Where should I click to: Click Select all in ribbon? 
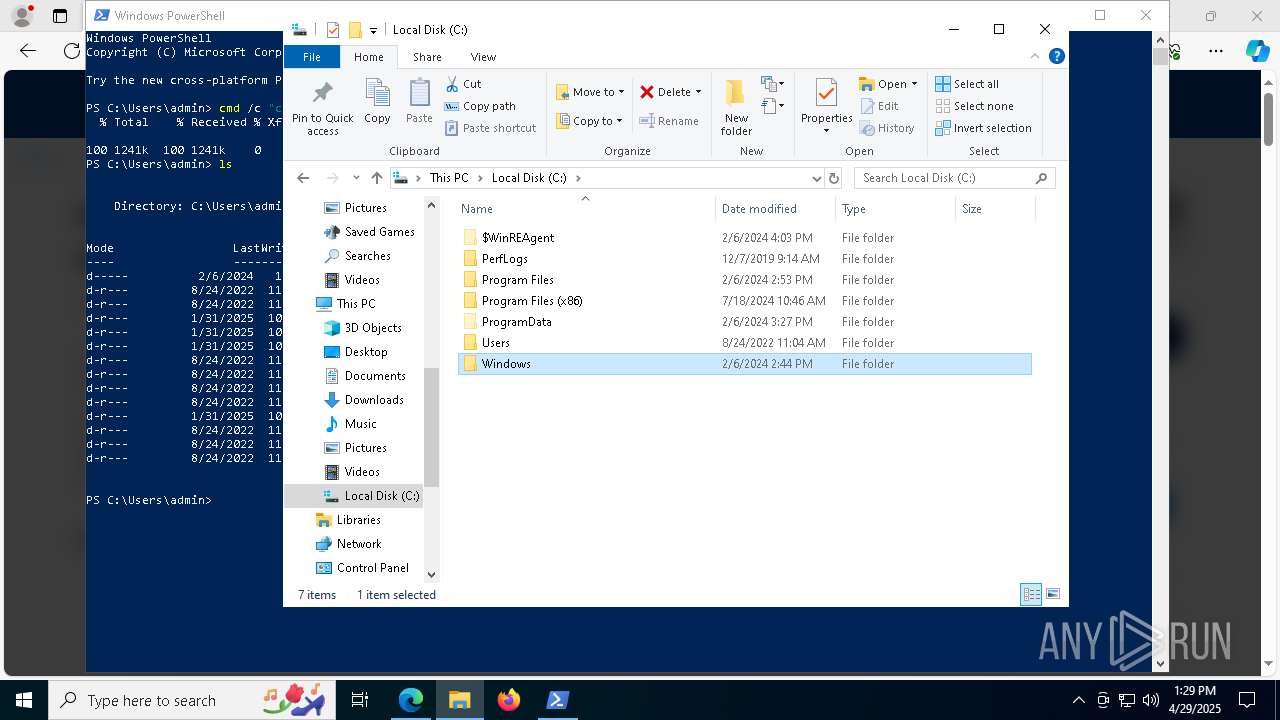[967, 84]
